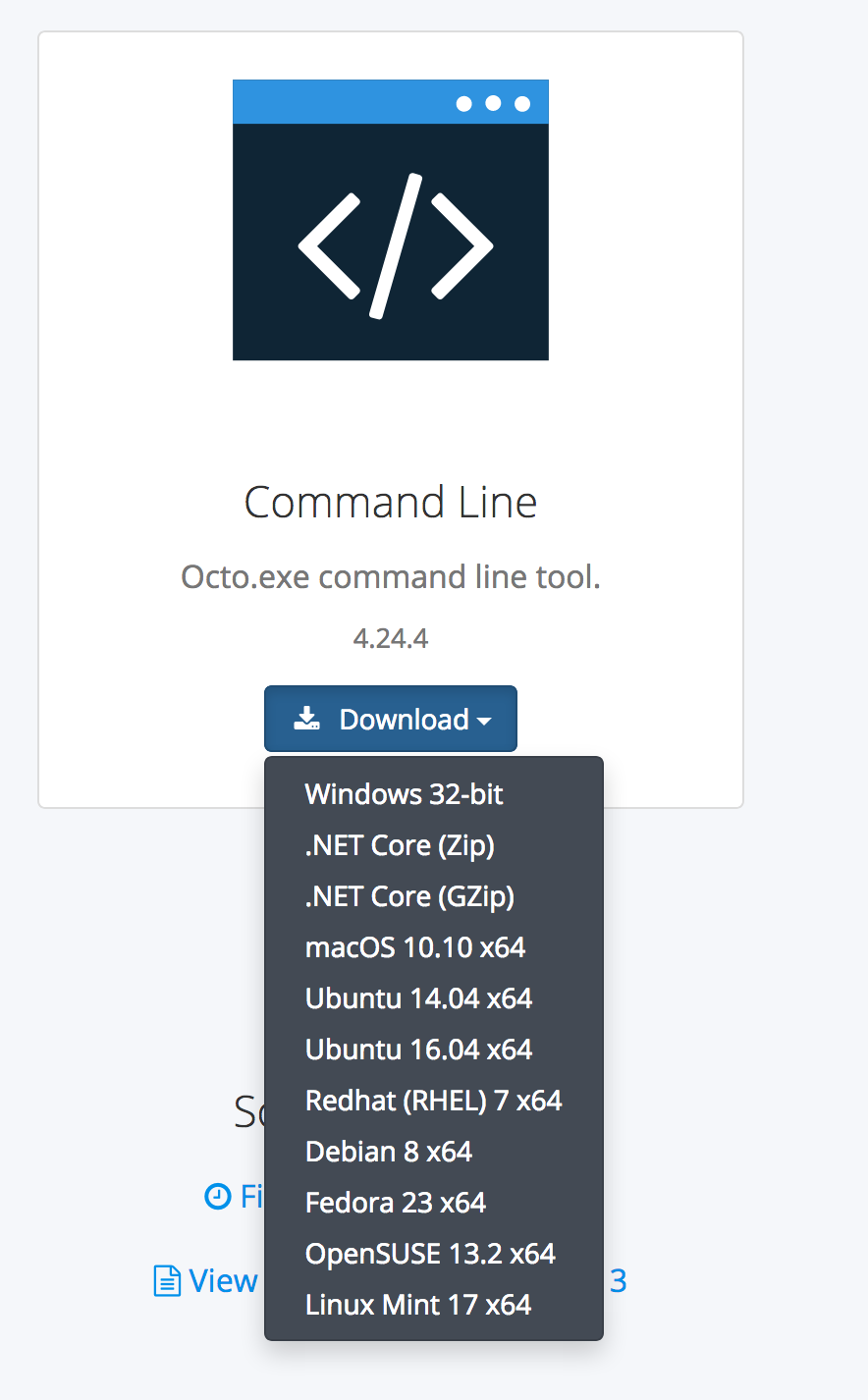Select .NET Core (GZip) from the list
Image resolution: width=868 pixels, height=1400 pixels.
click(408, 896)
